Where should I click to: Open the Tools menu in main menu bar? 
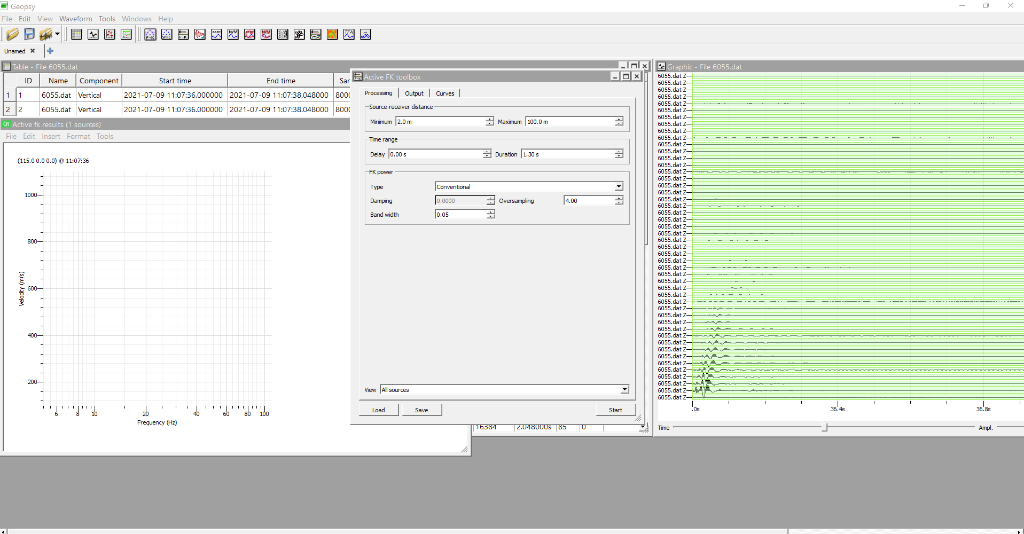click(107, 19)
